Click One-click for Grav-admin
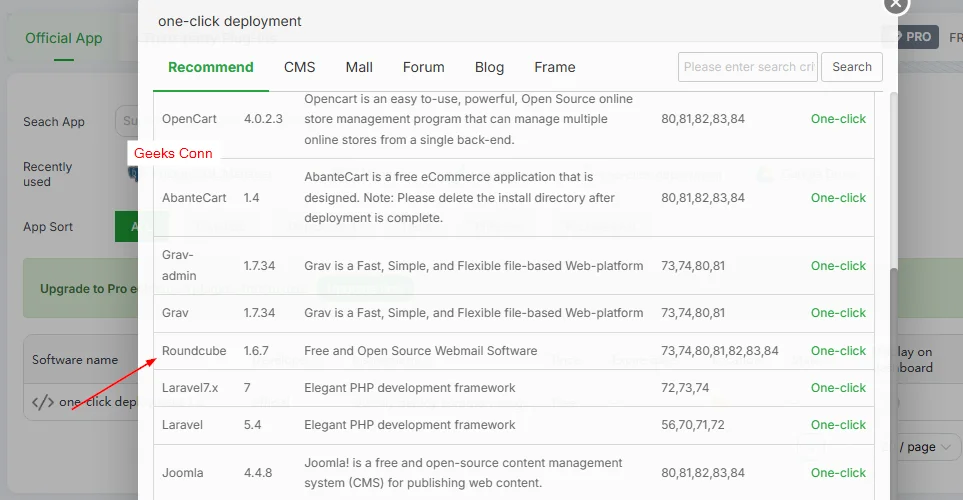The height and width of the screenshot is (500, 963). [x=838, y=266]
